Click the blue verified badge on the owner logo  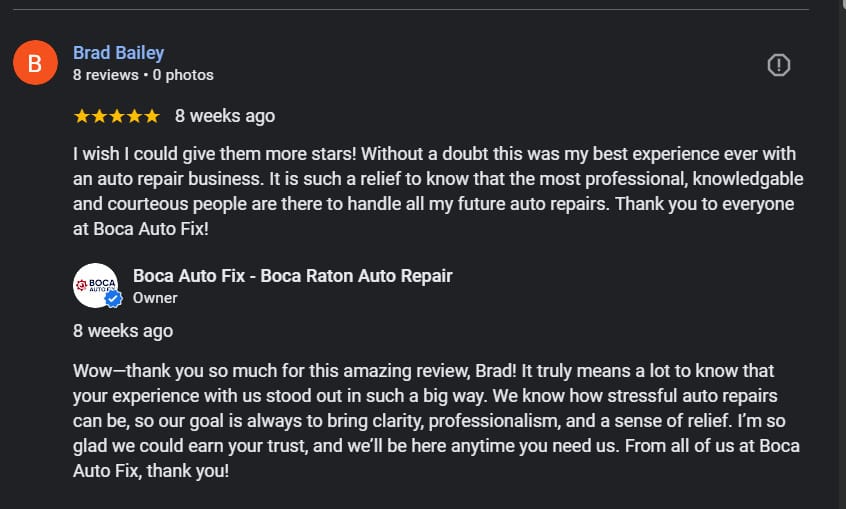pyautogui.click(x=113, y=299)
